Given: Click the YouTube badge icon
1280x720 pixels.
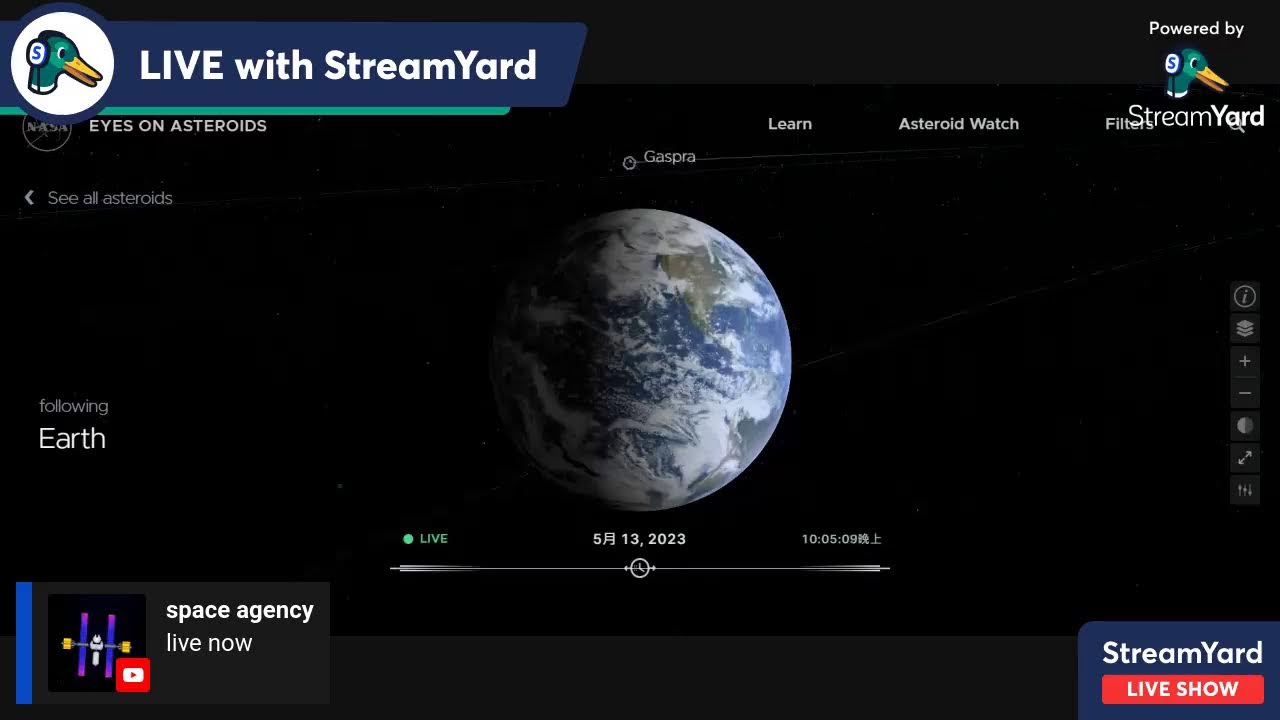Looking at the screenshot, I should 133,675.
